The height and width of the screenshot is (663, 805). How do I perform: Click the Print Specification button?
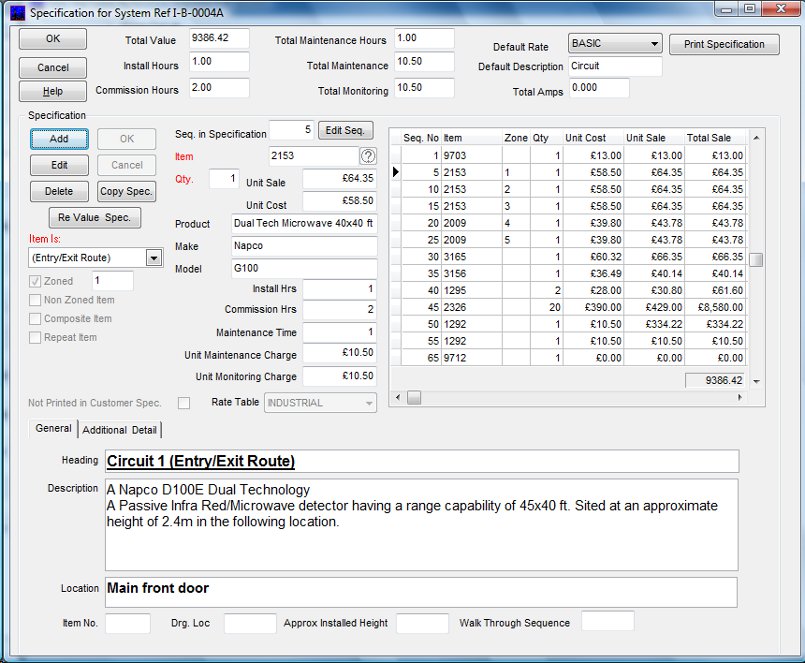point(723,45)
